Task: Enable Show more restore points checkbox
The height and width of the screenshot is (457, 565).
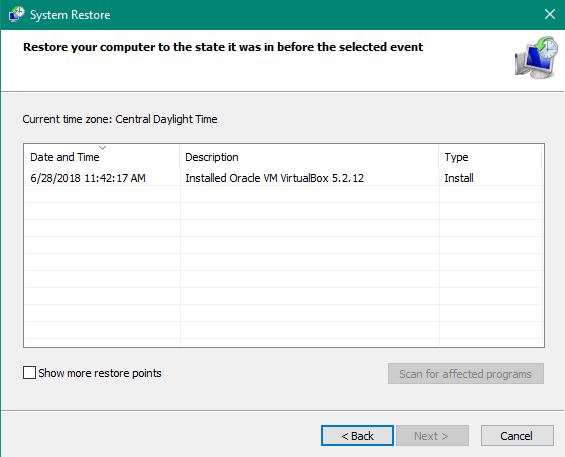Action: (x=29, y=373)
